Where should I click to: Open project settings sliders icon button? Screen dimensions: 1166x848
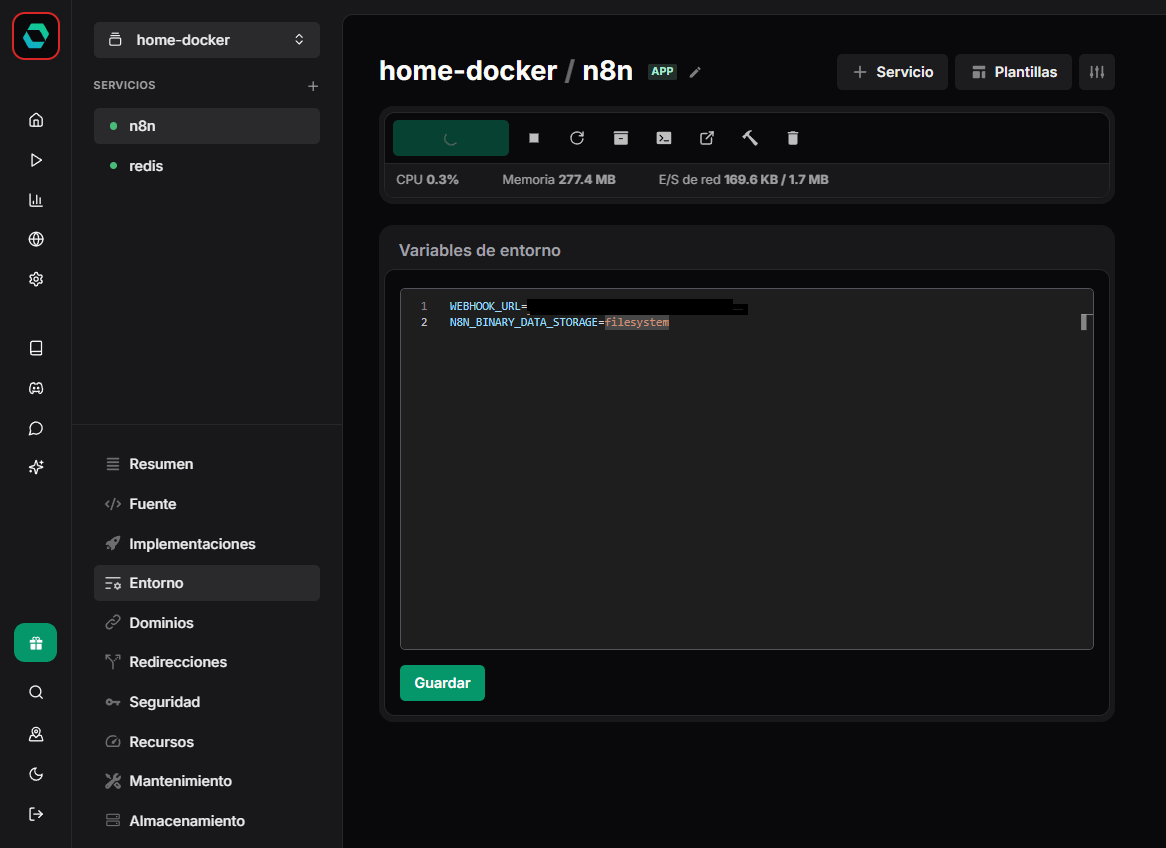click(1097, 72)
